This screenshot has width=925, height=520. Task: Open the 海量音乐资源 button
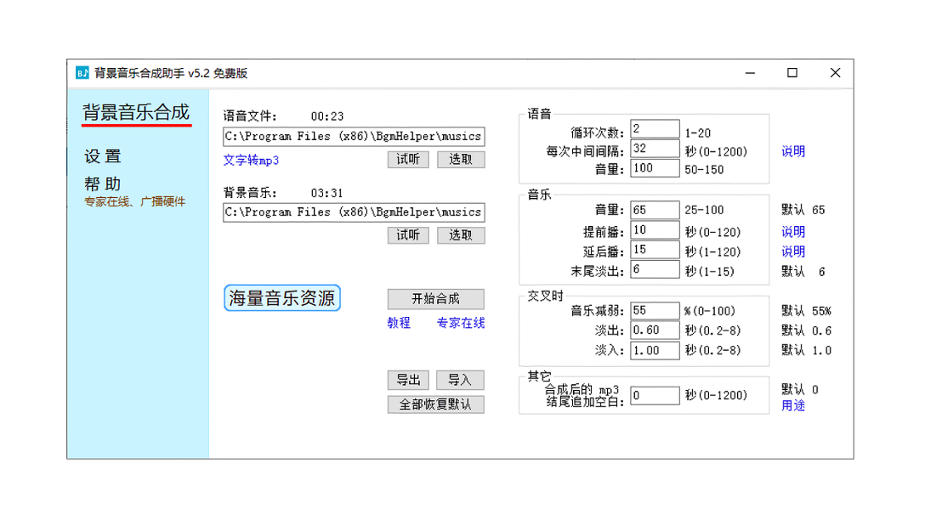click(282, 298)
